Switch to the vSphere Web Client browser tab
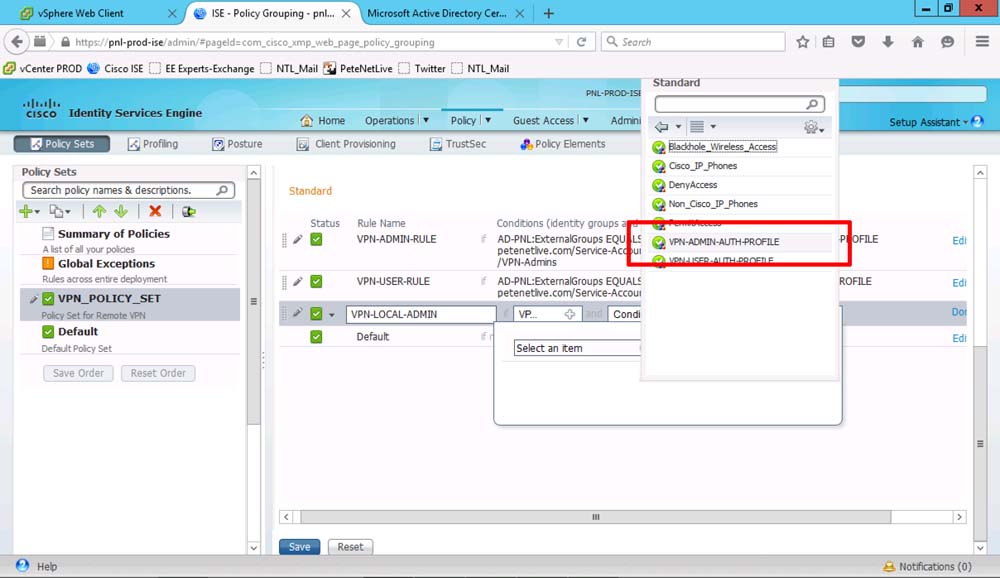Screen dimensions: 1000x578 [80, 13]
